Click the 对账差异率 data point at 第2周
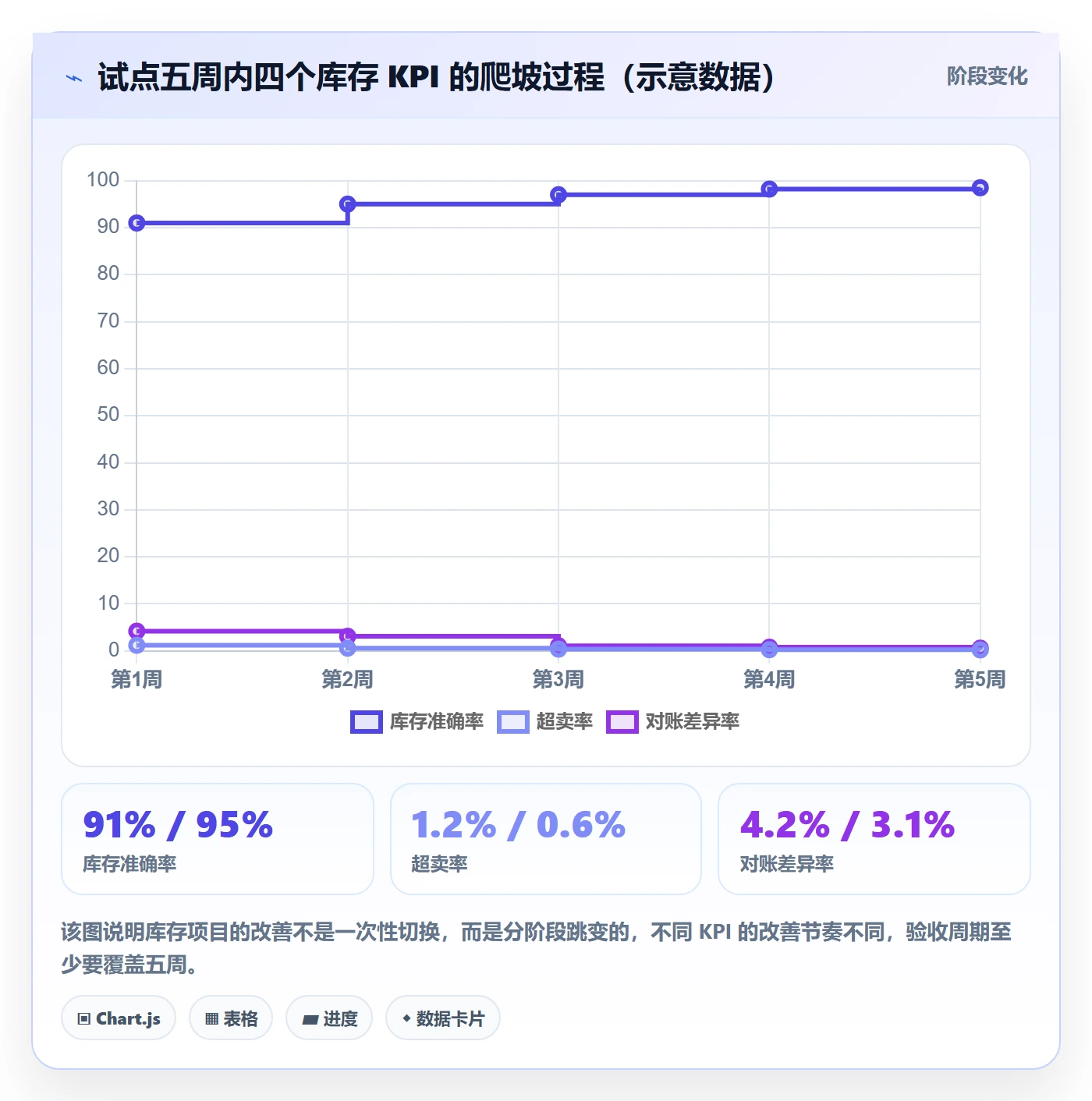The image size is (1092, 1101). (348, 635)
